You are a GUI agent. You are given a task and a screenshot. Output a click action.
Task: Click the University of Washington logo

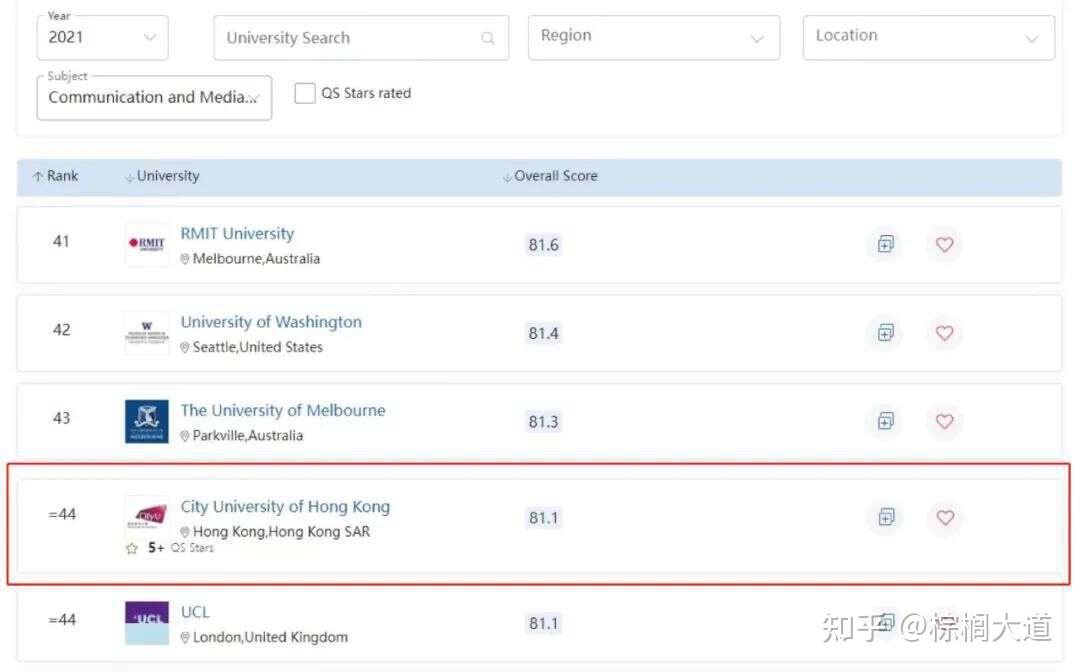pos(147,333)
